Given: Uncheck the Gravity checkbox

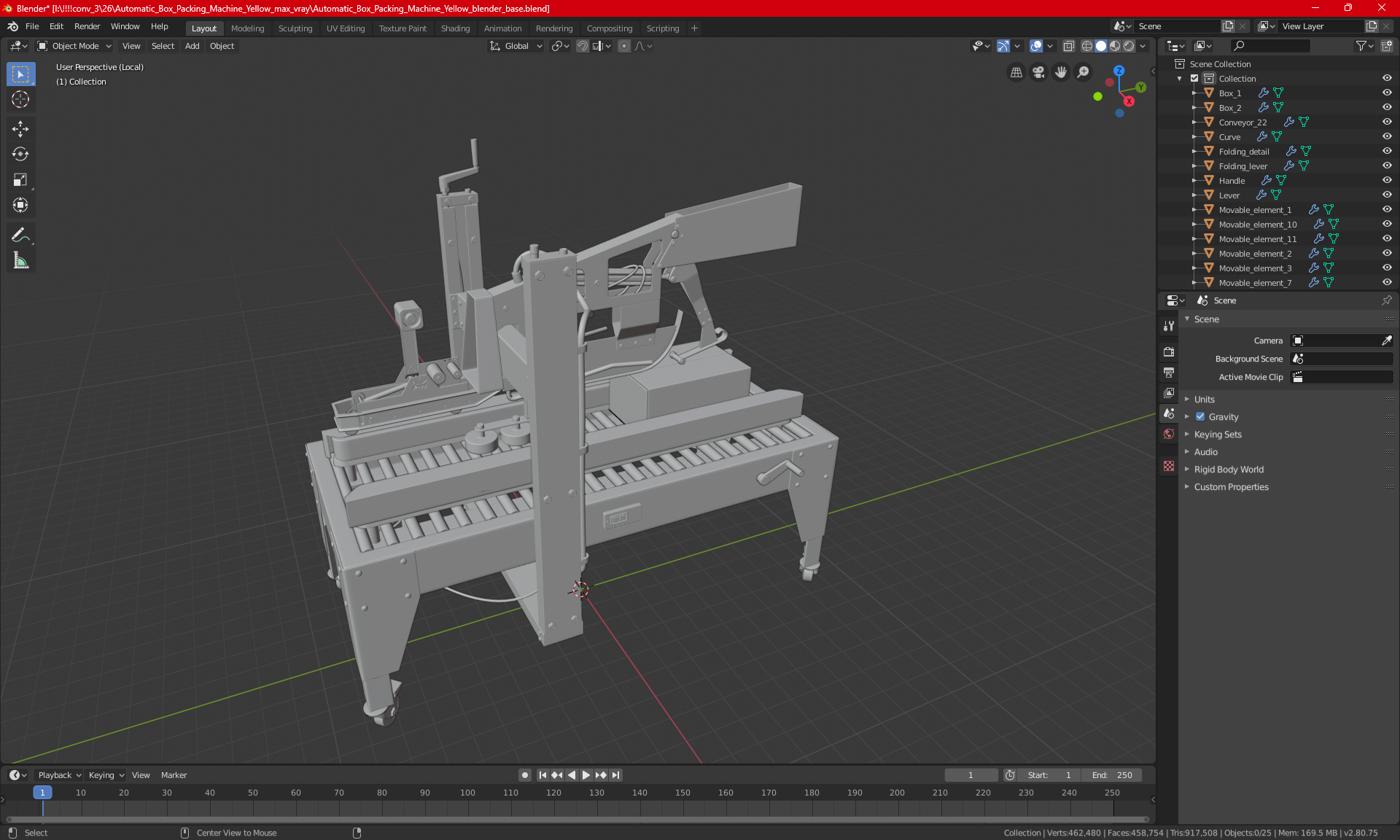Looking at the screenshot, I should click(x=1200, y=417).
